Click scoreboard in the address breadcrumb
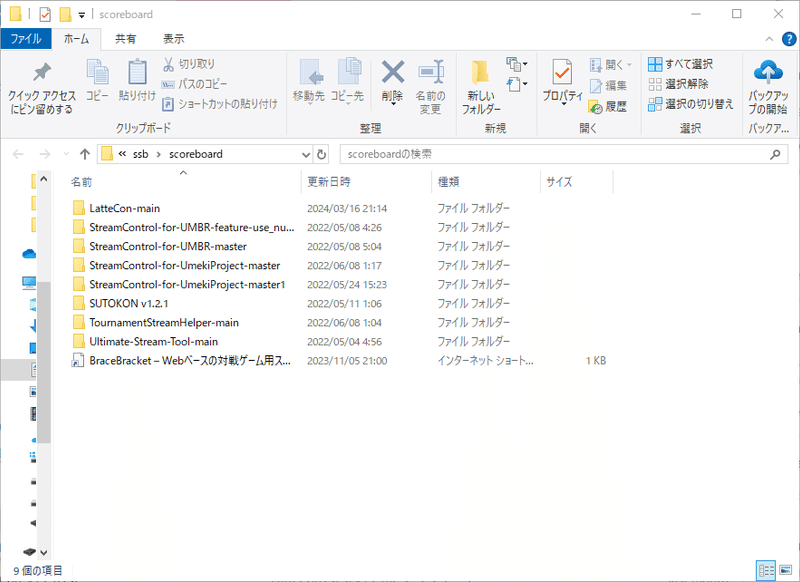This screenshot has height=582, width=800. click(x=196, y=154)
